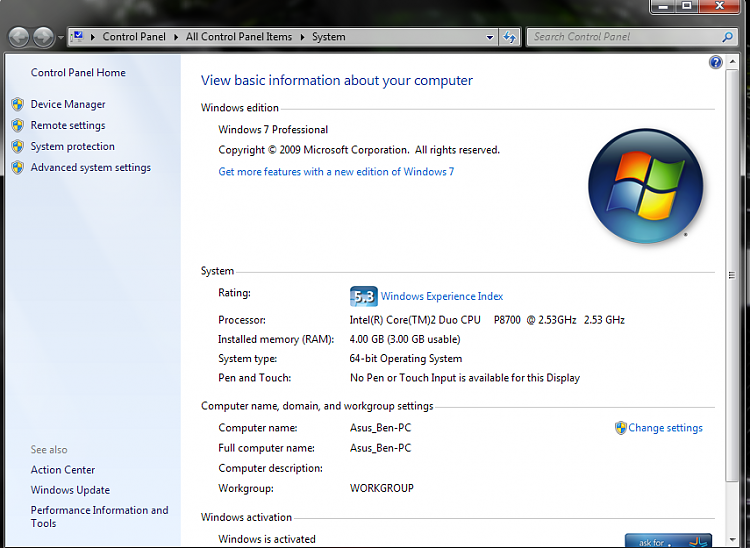Select All Control Panel Items breadcrumb
750x548 pixels.
pyautogui.click(x=239, y=37)
